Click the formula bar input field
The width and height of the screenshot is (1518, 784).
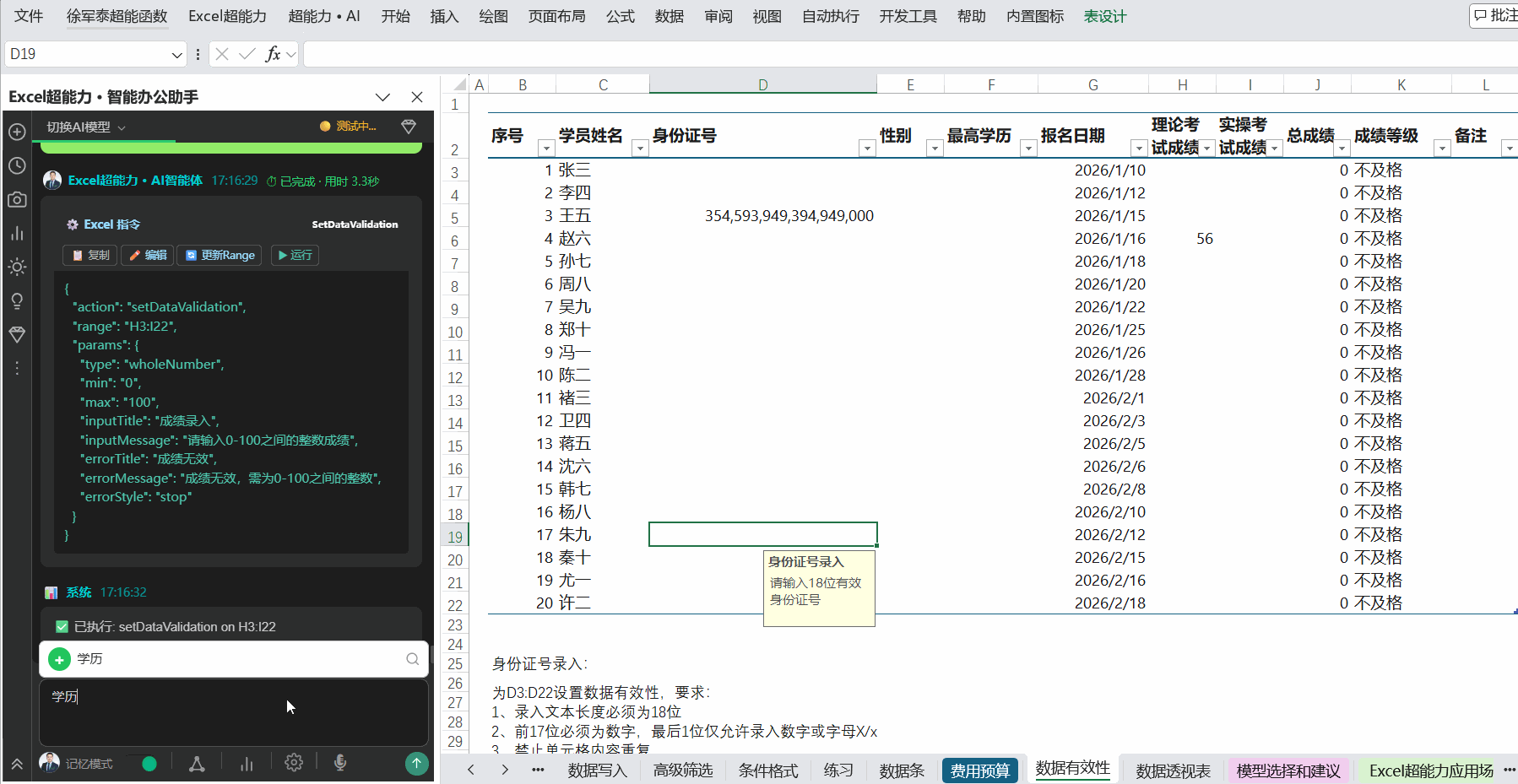[910, 54]
